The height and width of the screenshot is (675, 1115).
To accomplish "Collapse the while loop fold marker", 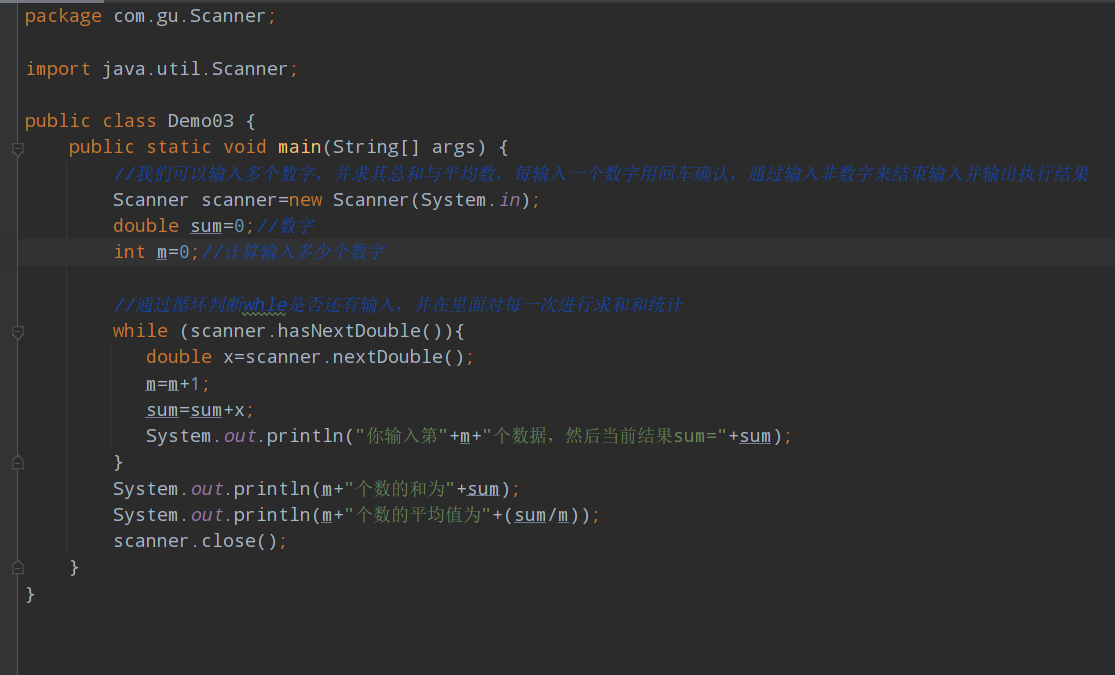I will click(17, 331).
